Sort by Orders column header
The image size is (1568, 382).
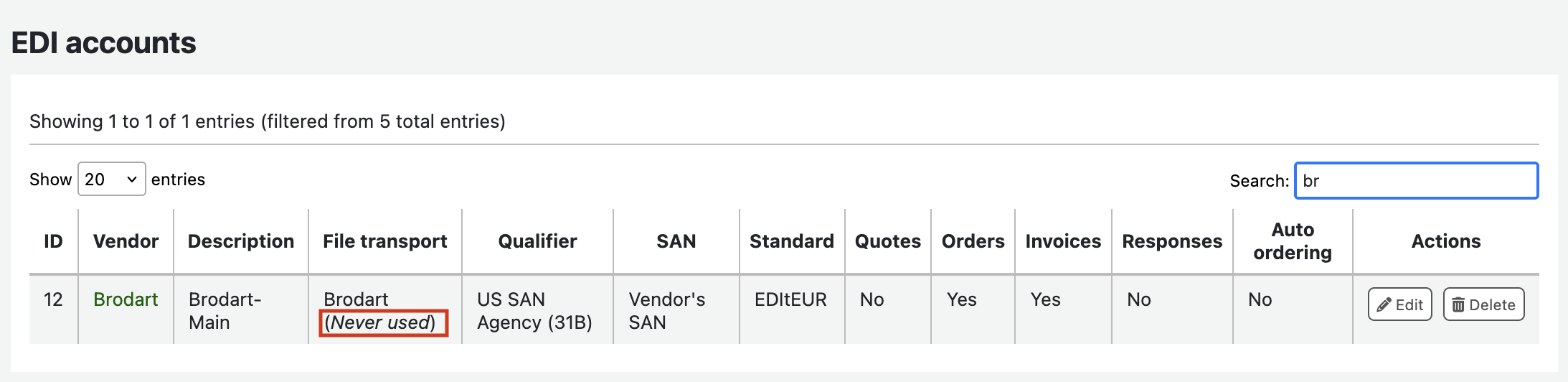(x=973, y=241)
